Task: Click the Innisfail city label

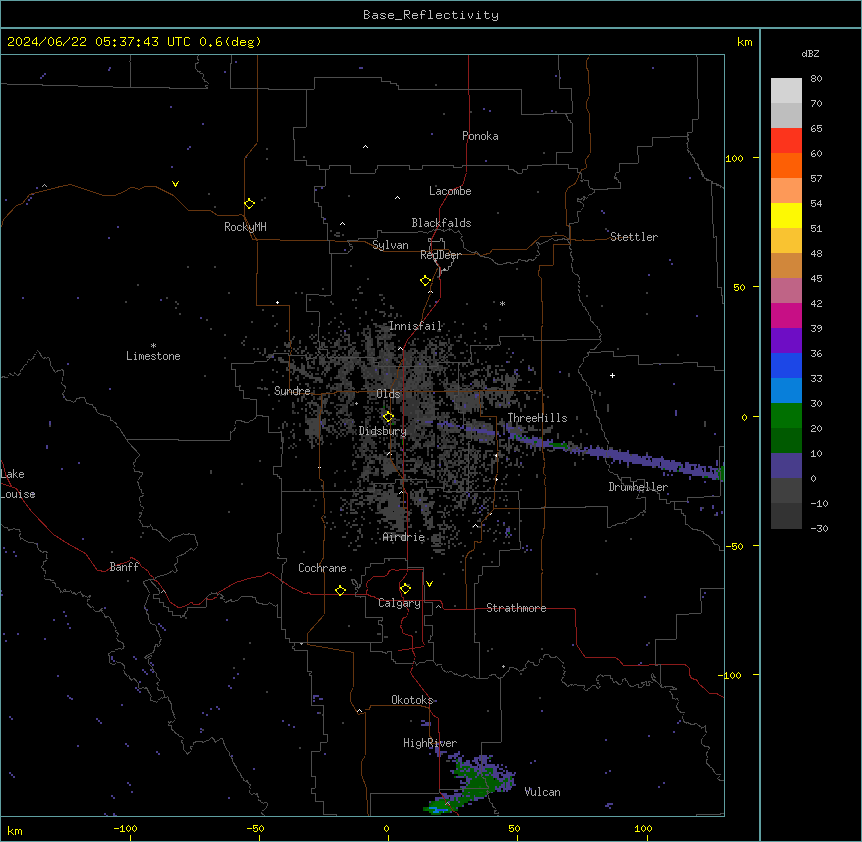Action: (415, 326)
